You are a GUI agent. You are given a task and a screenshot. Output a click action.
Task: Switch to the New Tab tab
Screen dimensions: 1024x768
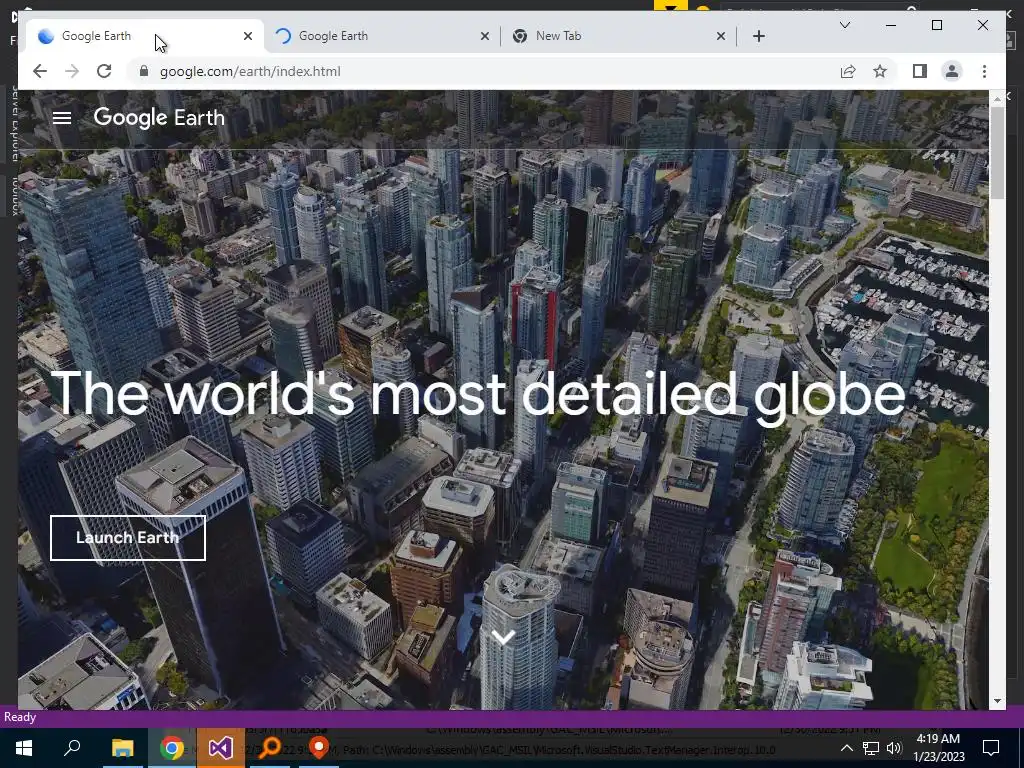coord(617,36)
